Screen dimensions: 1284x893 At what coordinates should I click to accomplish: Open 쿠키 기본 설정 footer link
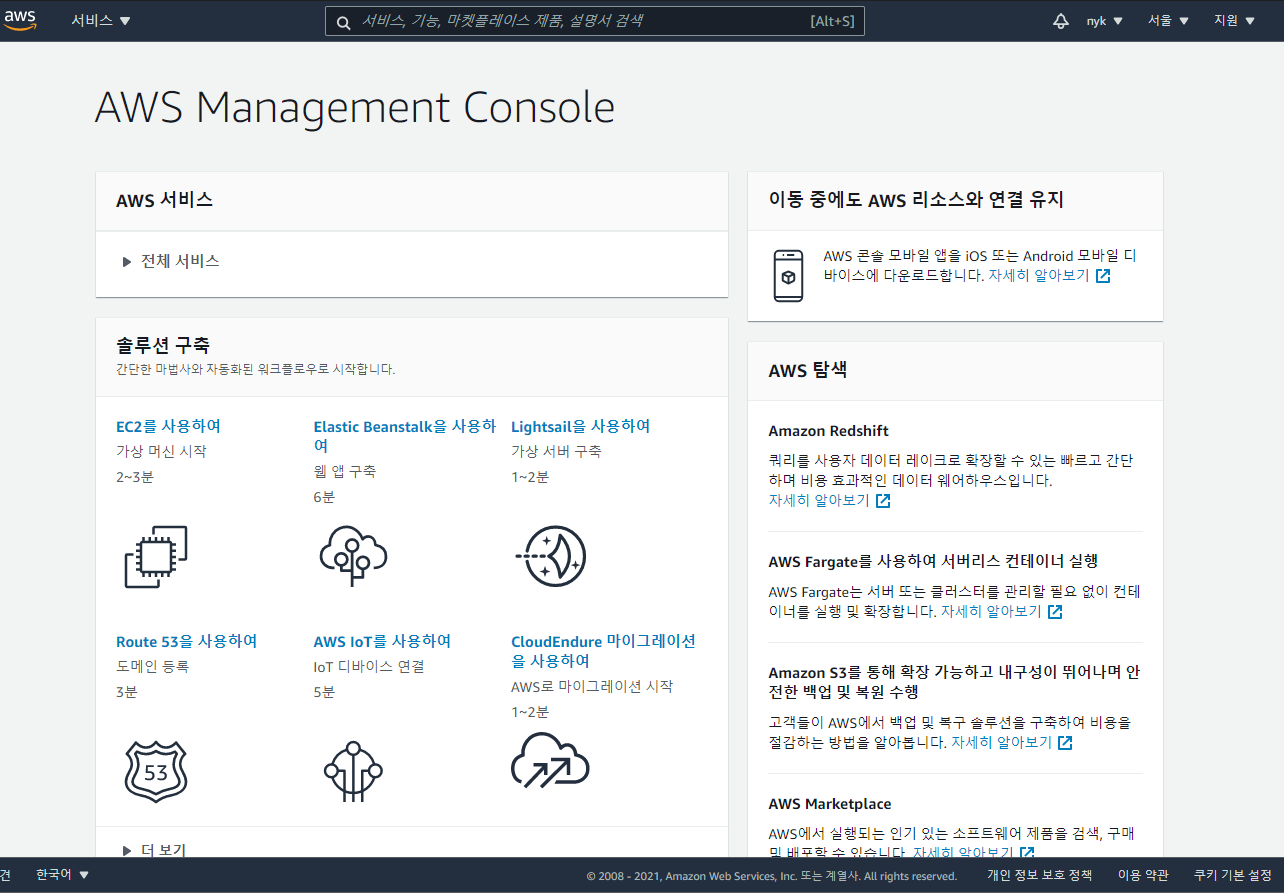point(1232,876)
